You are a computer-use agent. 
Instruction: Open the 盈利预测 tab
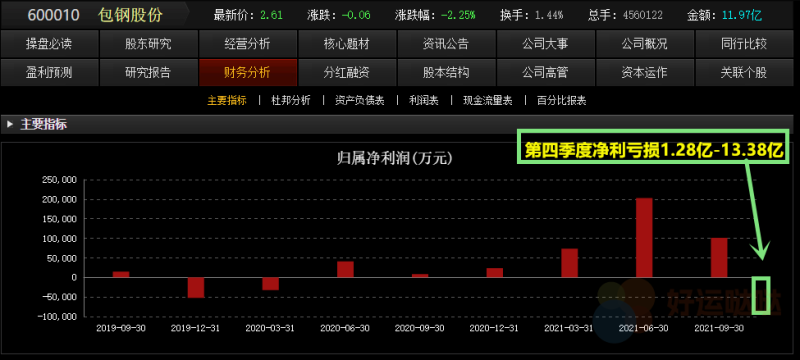tap(49, 72)
